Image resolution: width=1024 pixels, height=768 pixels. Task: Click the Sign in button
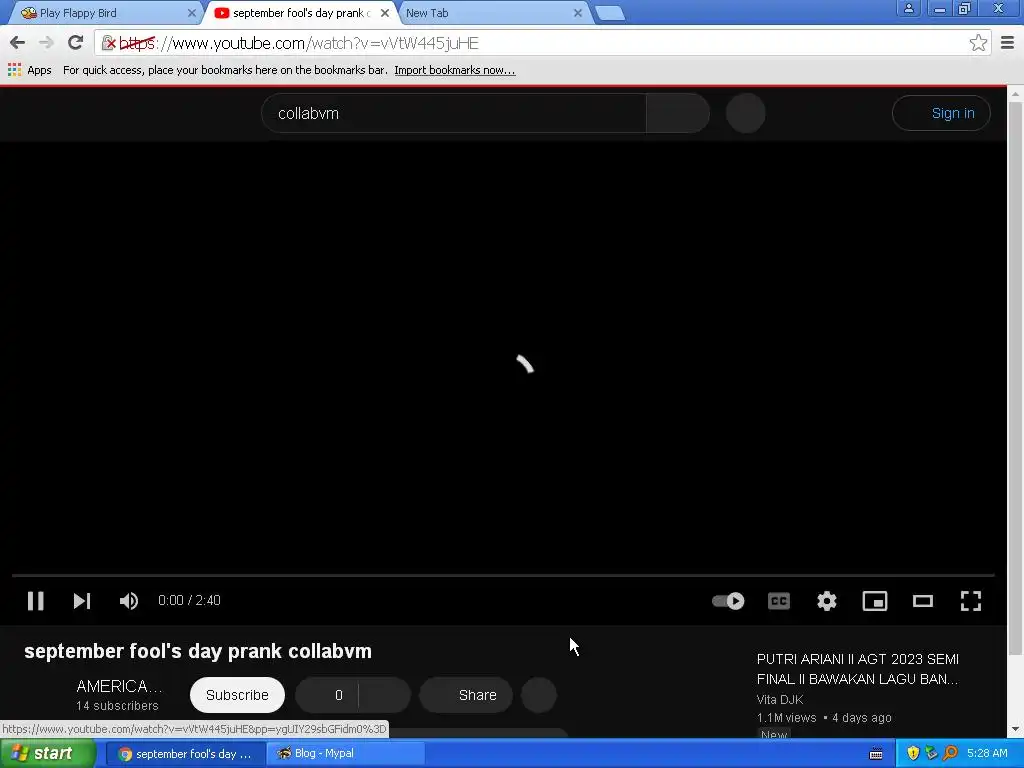point(941,114)
